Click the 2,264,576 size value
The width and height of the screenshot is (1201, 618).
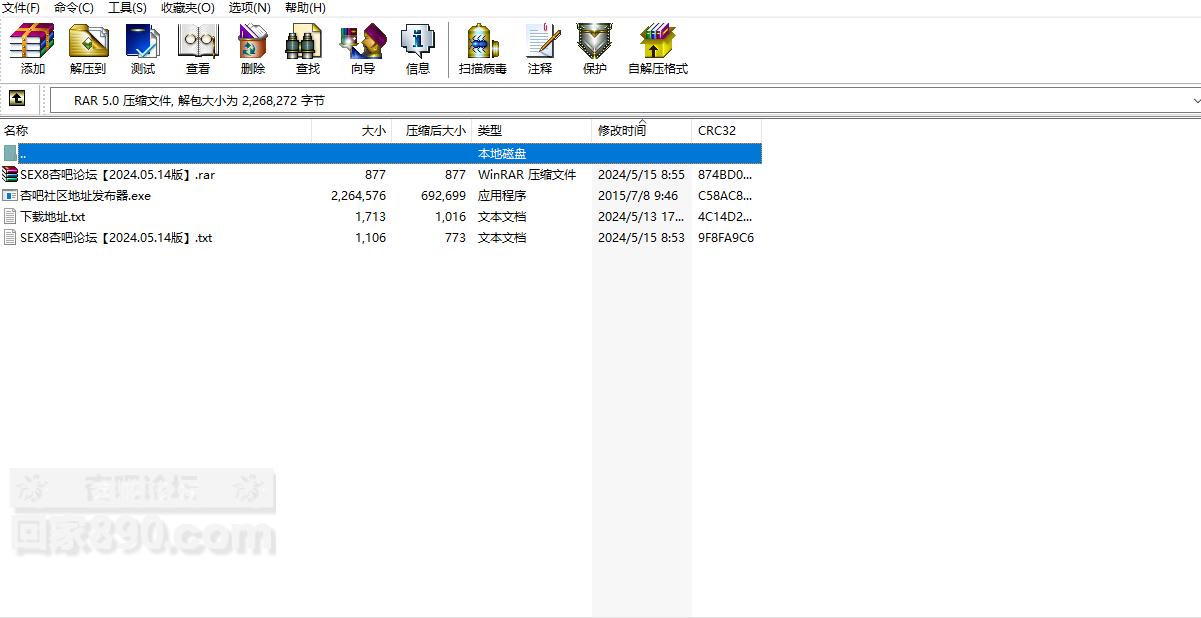point(358,196)
